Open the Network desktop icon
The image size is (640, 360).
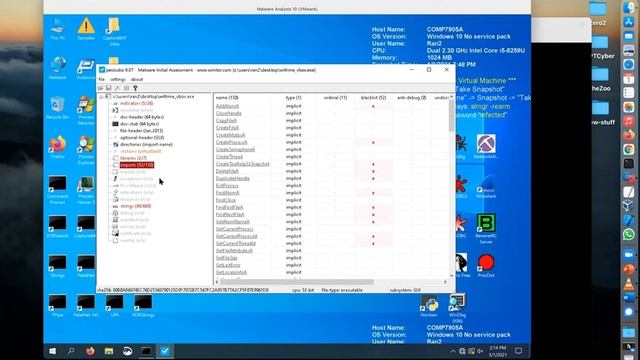(58, 68)
